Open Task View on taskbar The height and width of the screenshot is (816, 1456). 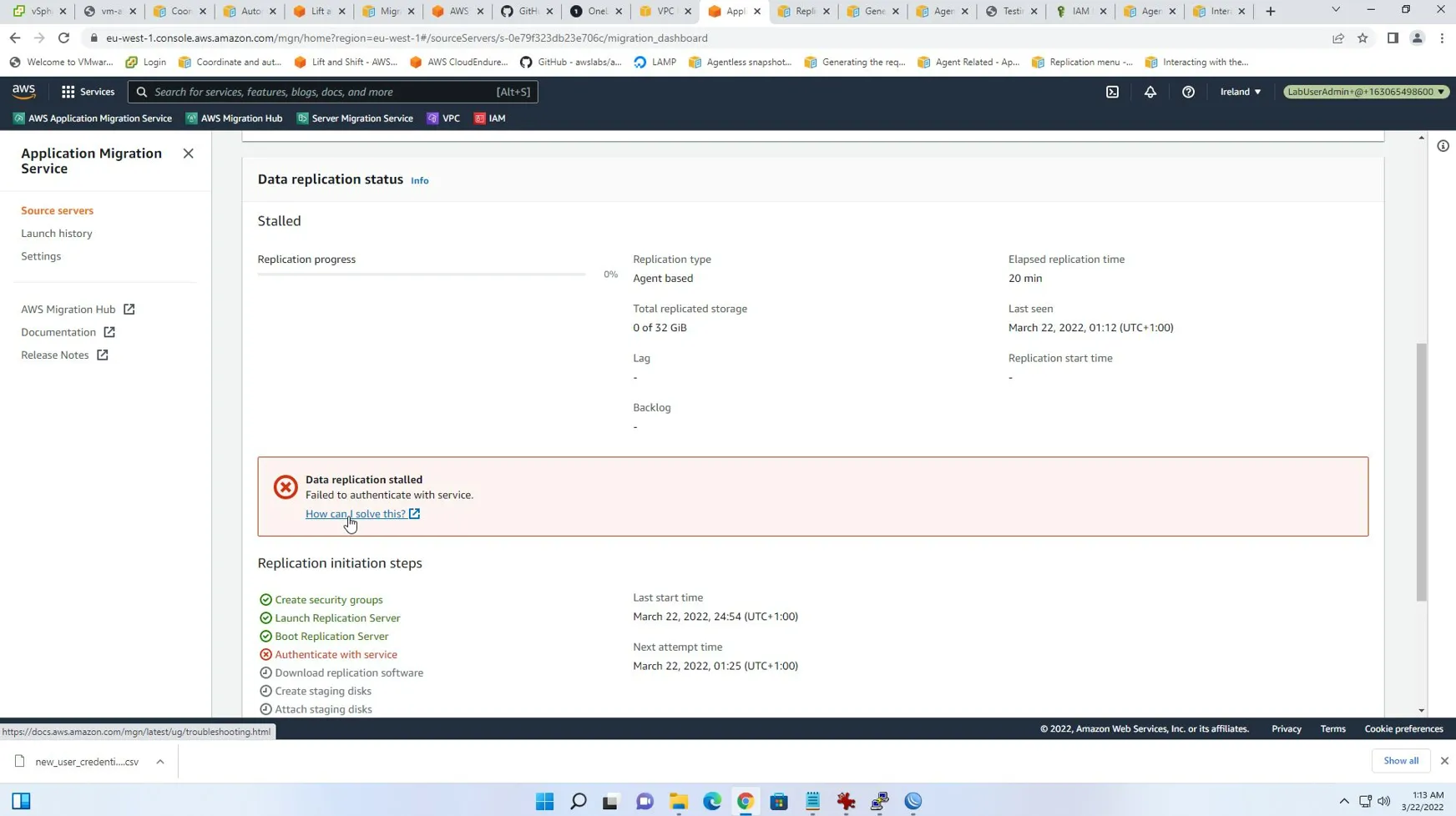[610, 801]
